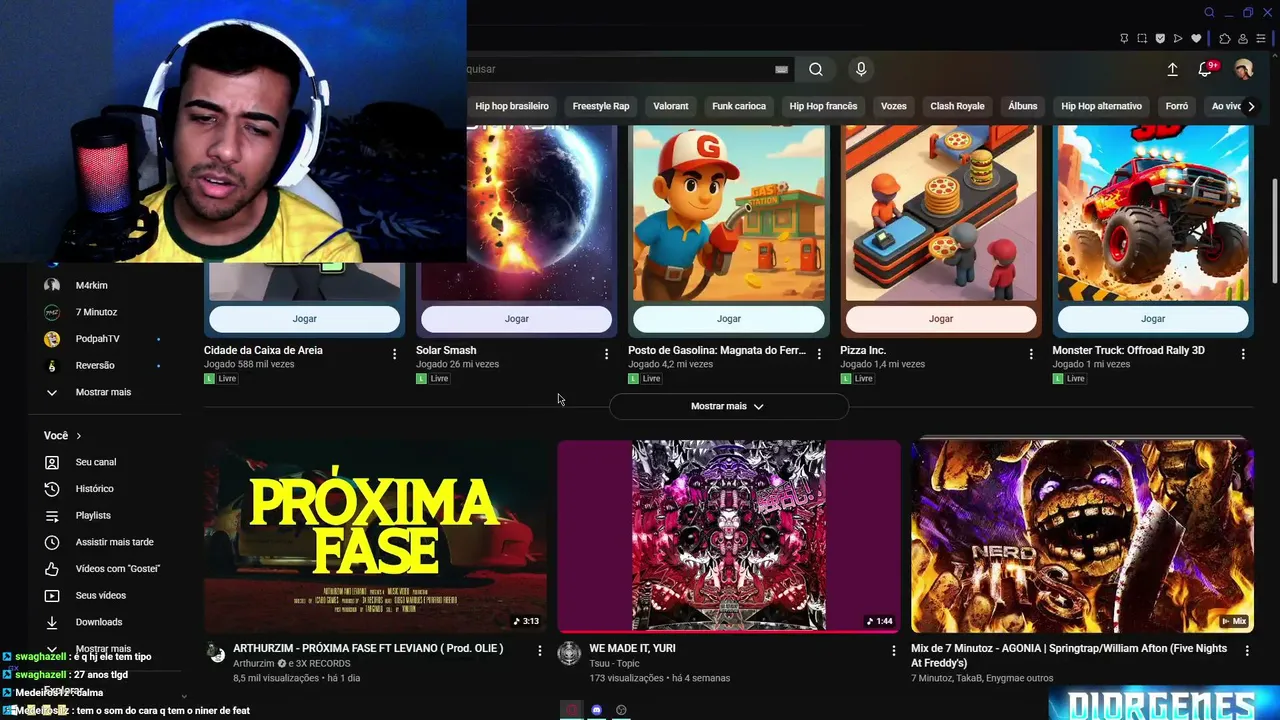Start voice search with the microphone

tap(861, 69)
